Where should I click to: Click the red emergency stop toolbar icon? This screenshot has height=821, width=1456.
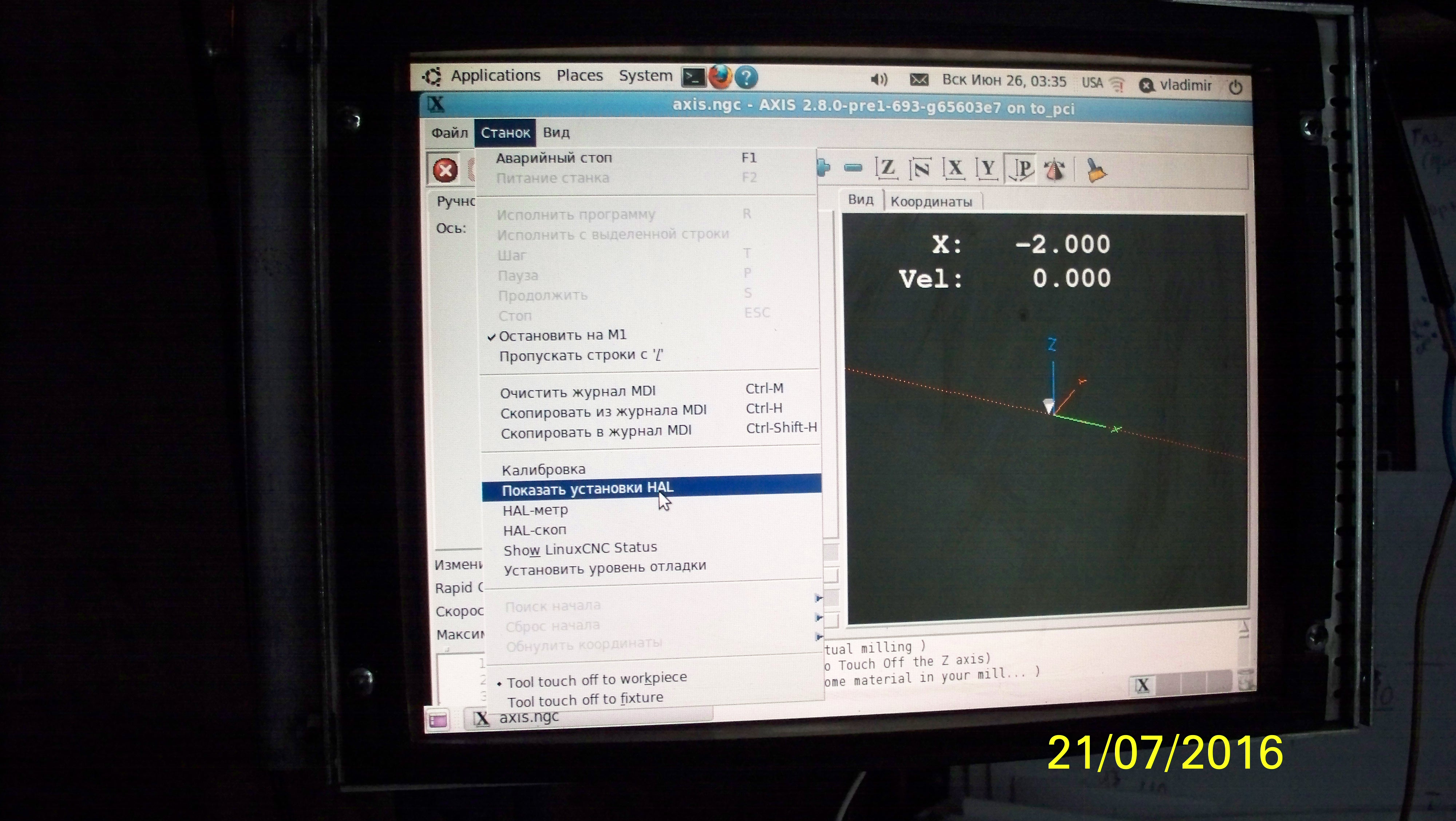click(445, 170)
